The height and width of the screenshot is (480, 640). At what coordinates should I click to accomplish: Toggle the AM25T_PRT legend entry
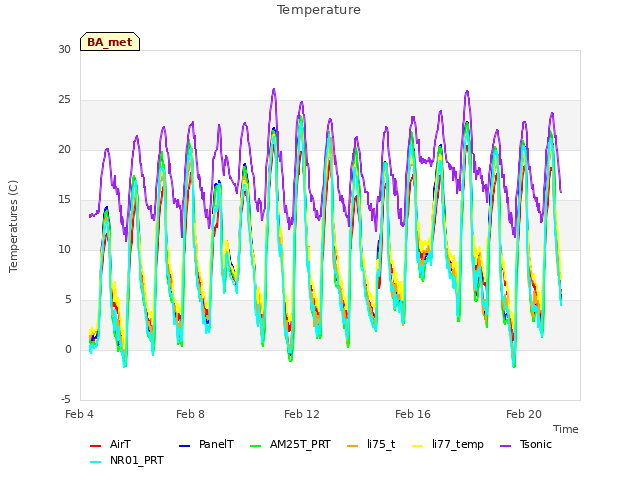pyautogui.click(x=290, y=444)
